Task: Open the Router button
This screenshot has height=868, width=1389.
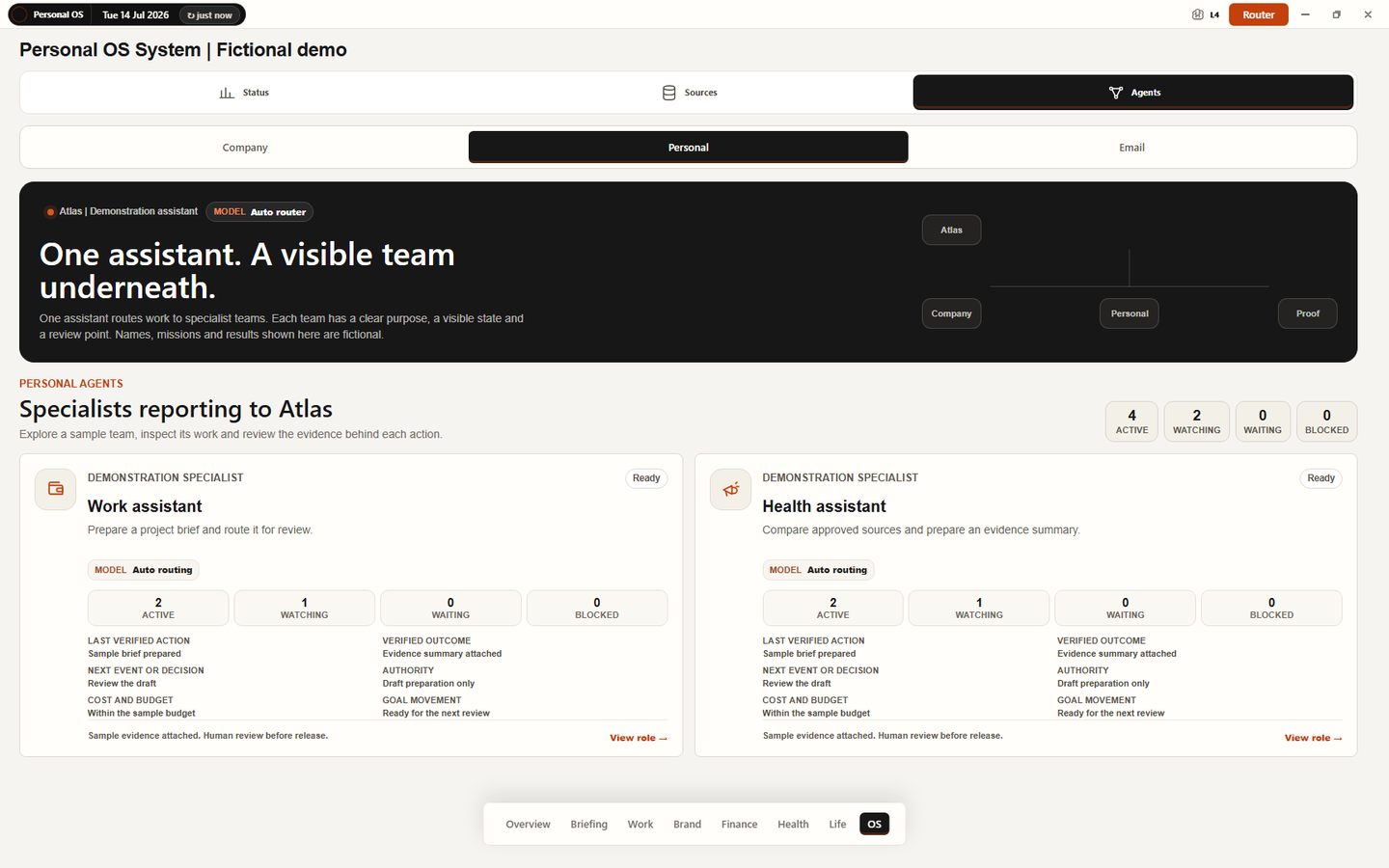Action: [1258, 14]
